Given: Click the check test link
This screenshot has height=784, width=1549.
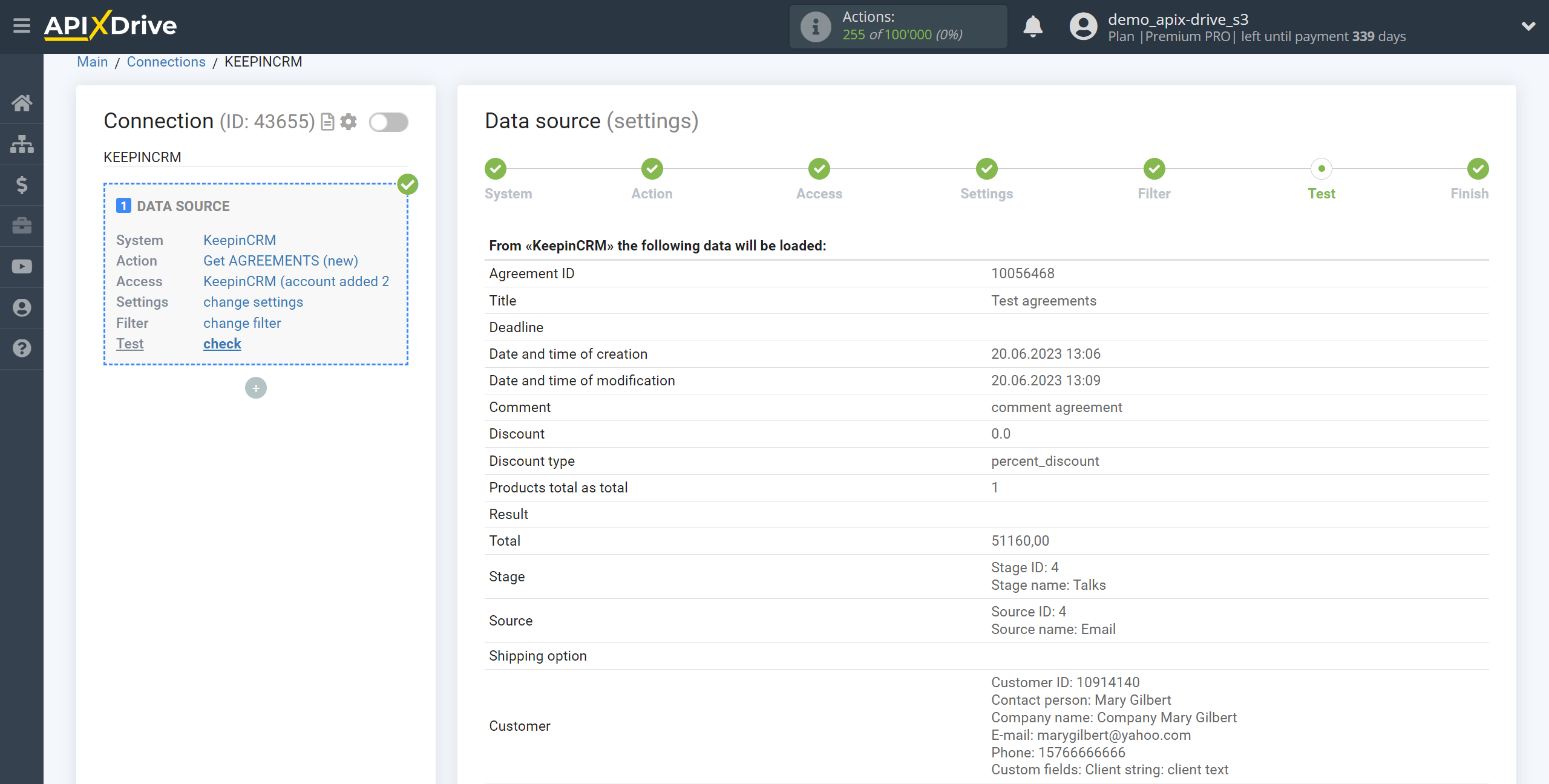Looking at the screenshot, I should (222, 344).
